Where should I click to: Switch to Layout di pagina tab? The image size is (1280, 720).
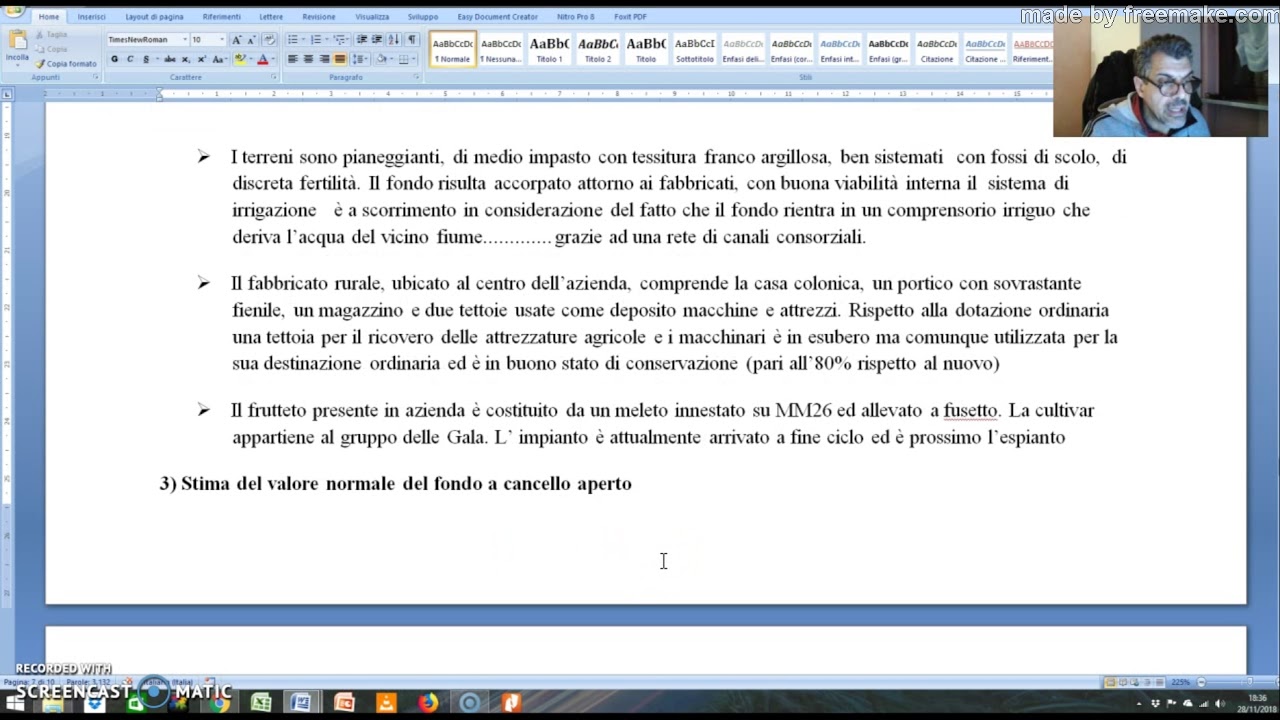pos(154,17)
